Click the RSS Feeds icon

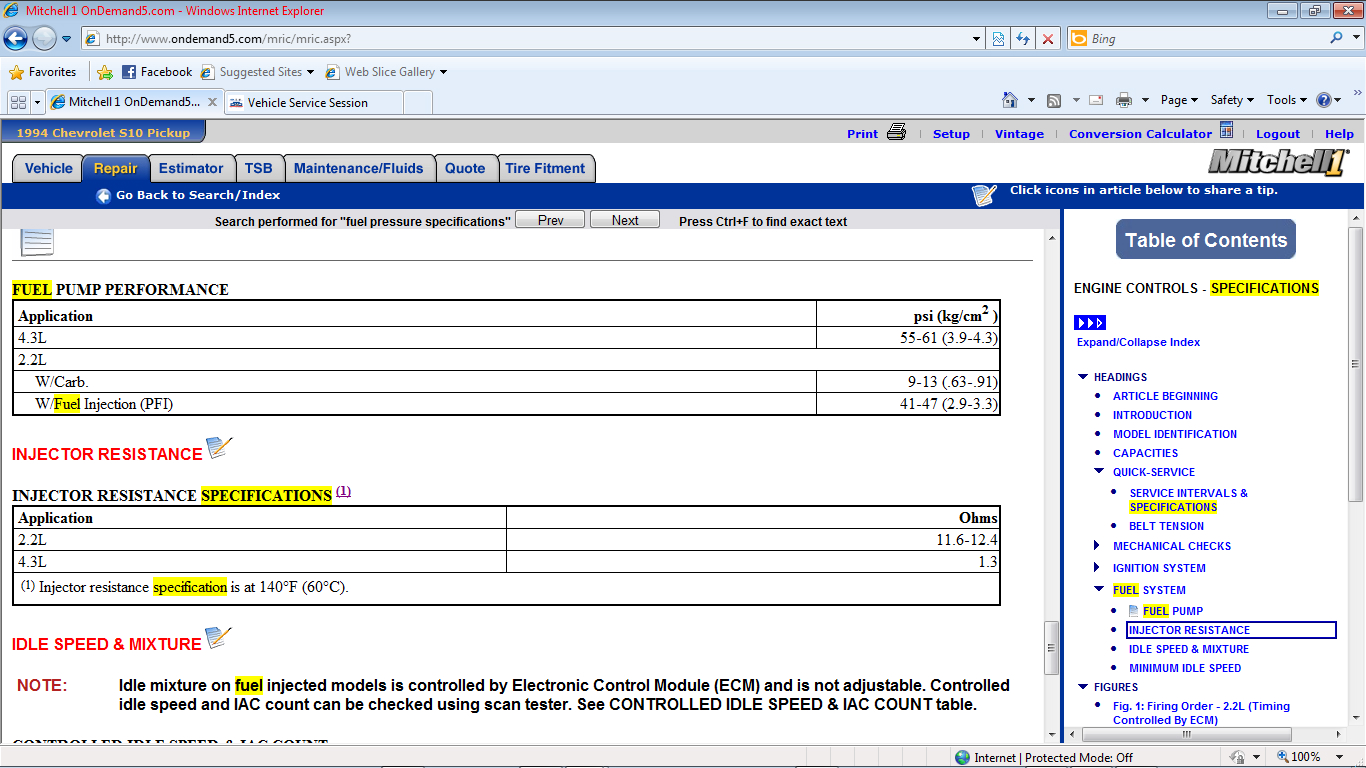pyautogui.click(x=1054, y=100)
